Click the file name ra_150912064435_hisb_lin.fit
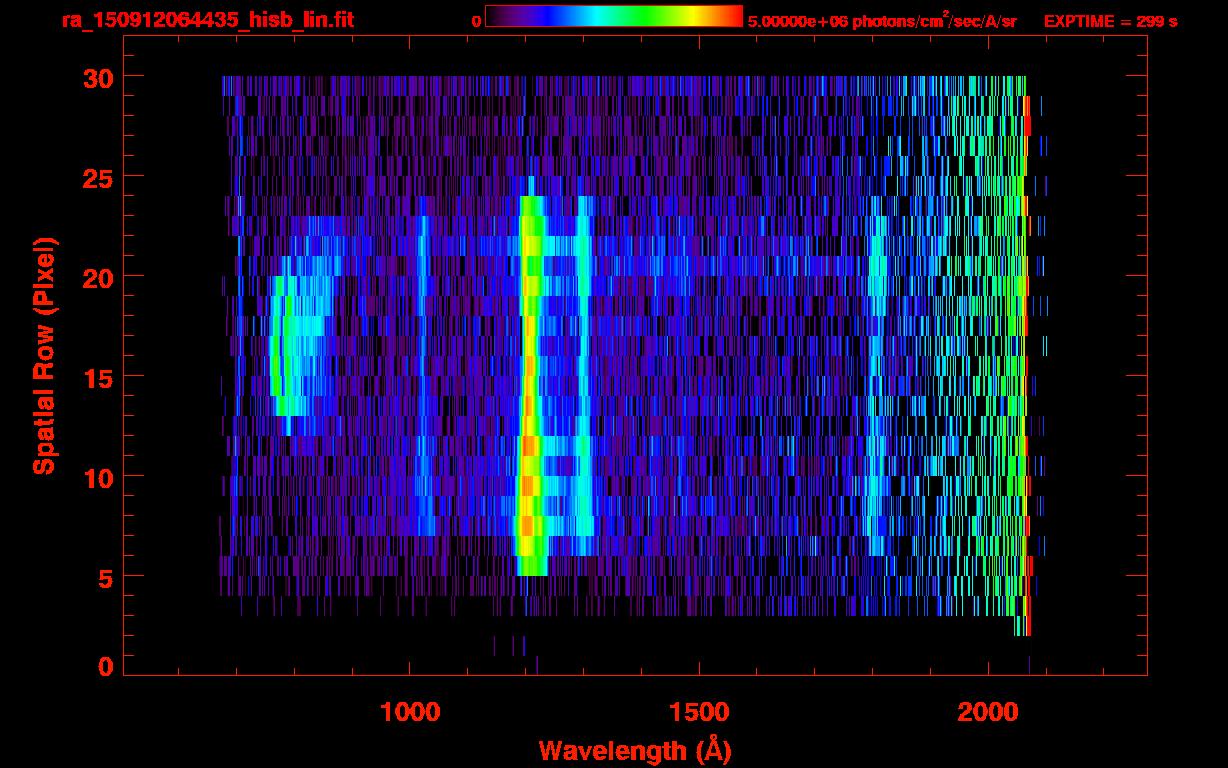Viewport: 1228px width, 768px height. tap(207, 20)
